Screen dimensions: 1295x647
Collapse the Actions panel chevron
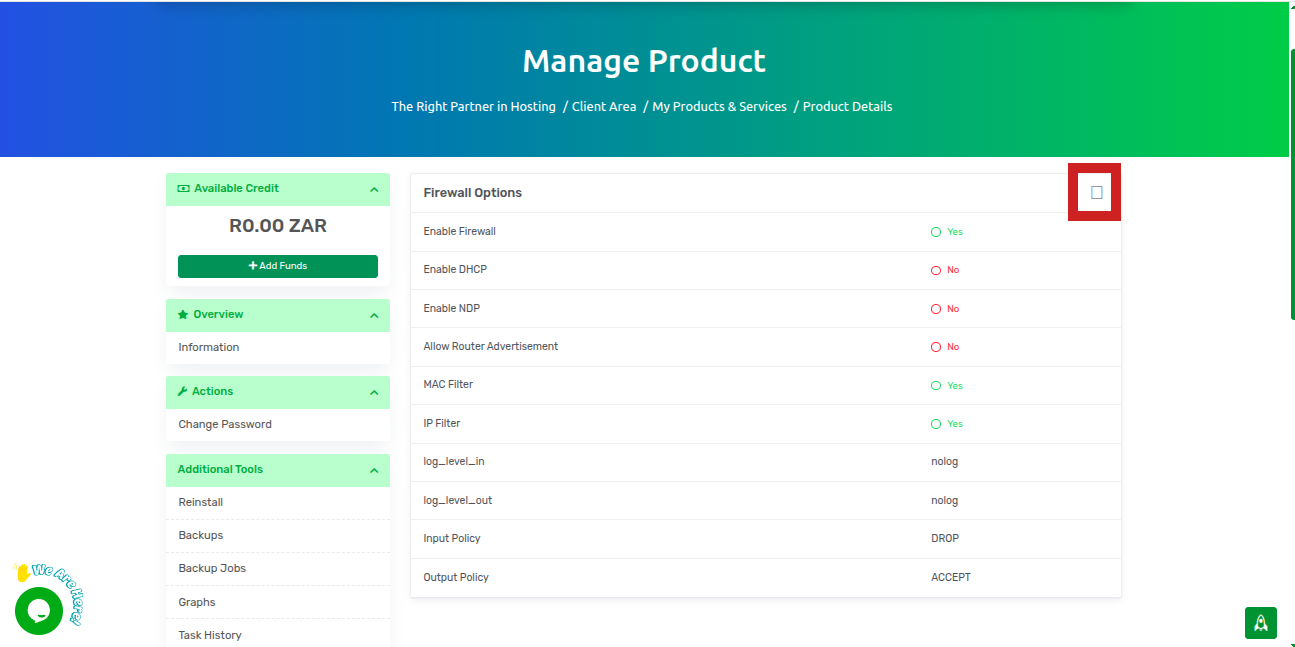(x=374, y=393)
